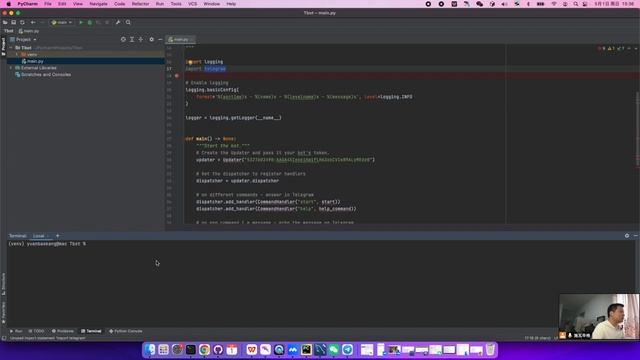Add a new terminal session with plus
This screenshot has height=360, width=640.
58,236
